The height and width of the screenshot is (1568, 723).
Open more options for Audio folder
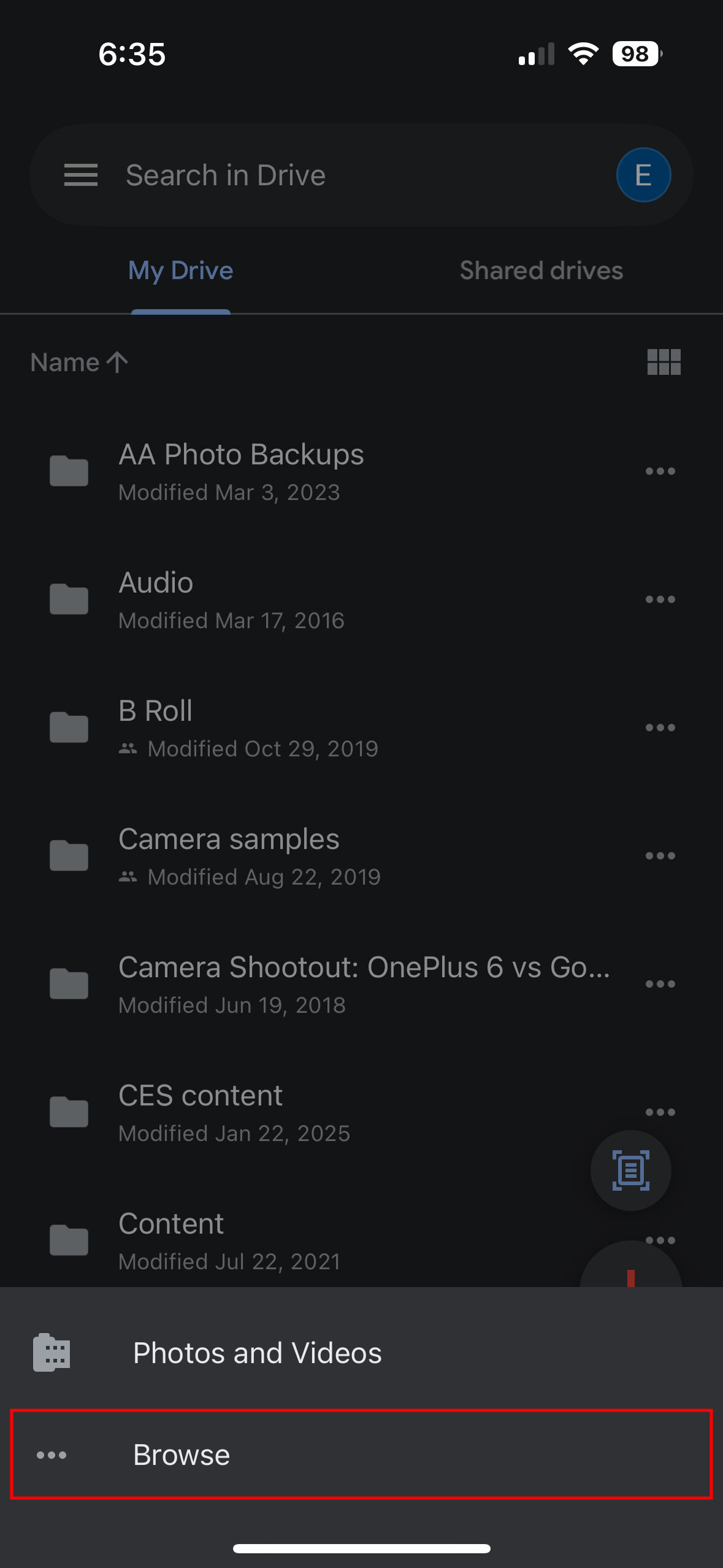660,599
